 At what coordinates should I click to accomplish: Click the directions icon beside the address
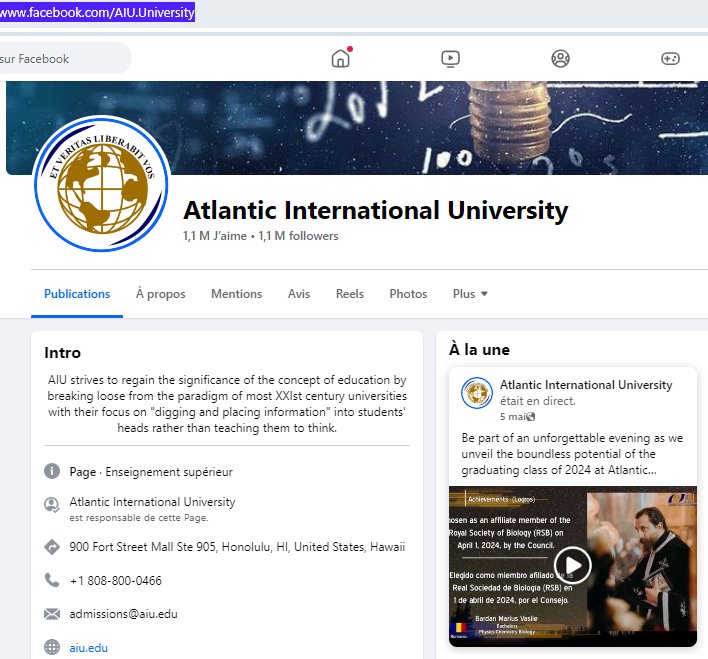52,547
